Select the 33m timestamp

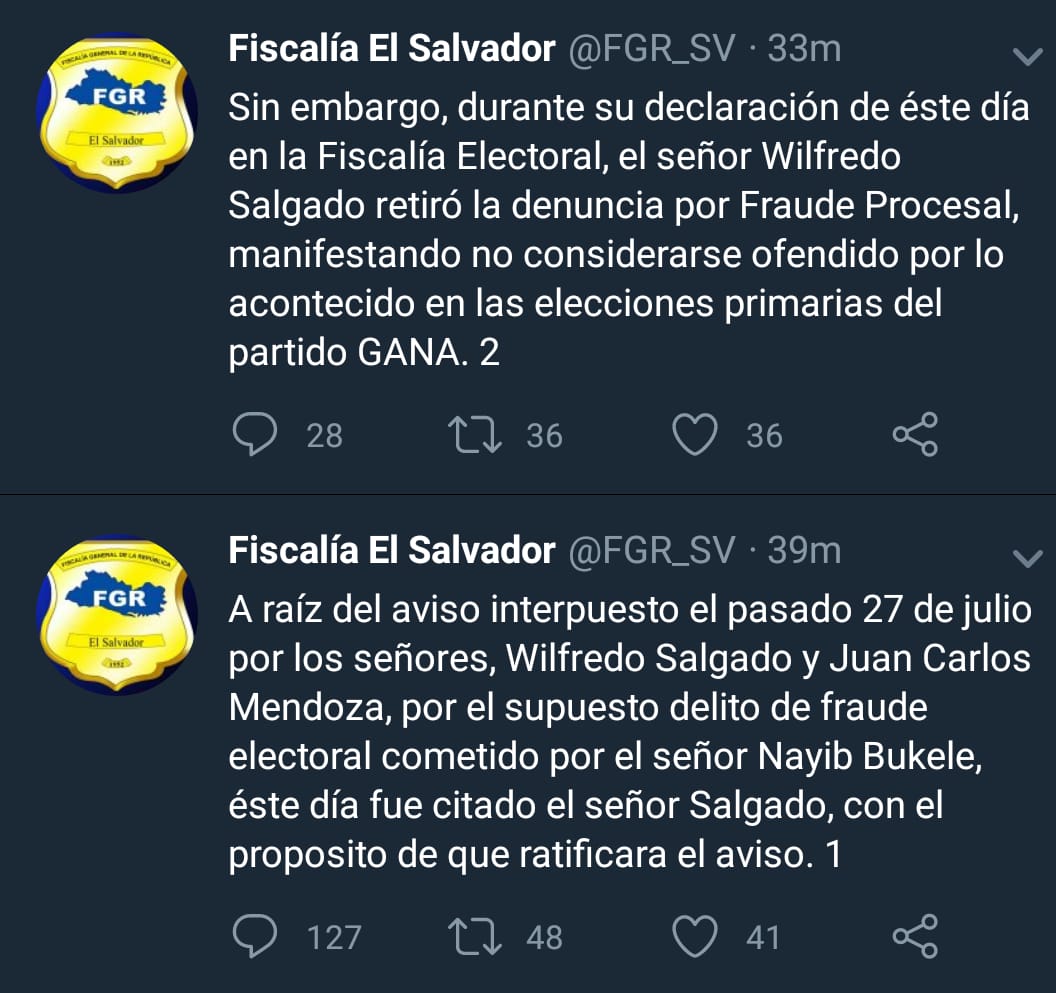pyautogui.click(x=805, y=49)
